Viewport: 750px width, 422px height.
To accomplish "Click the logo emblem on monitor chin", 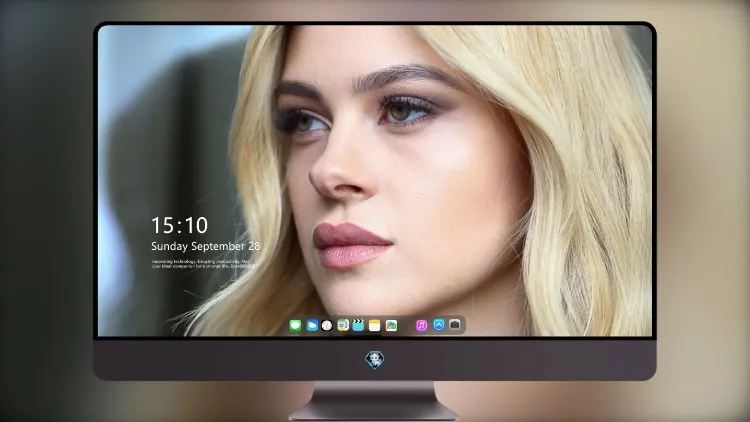I will point(375,359).
